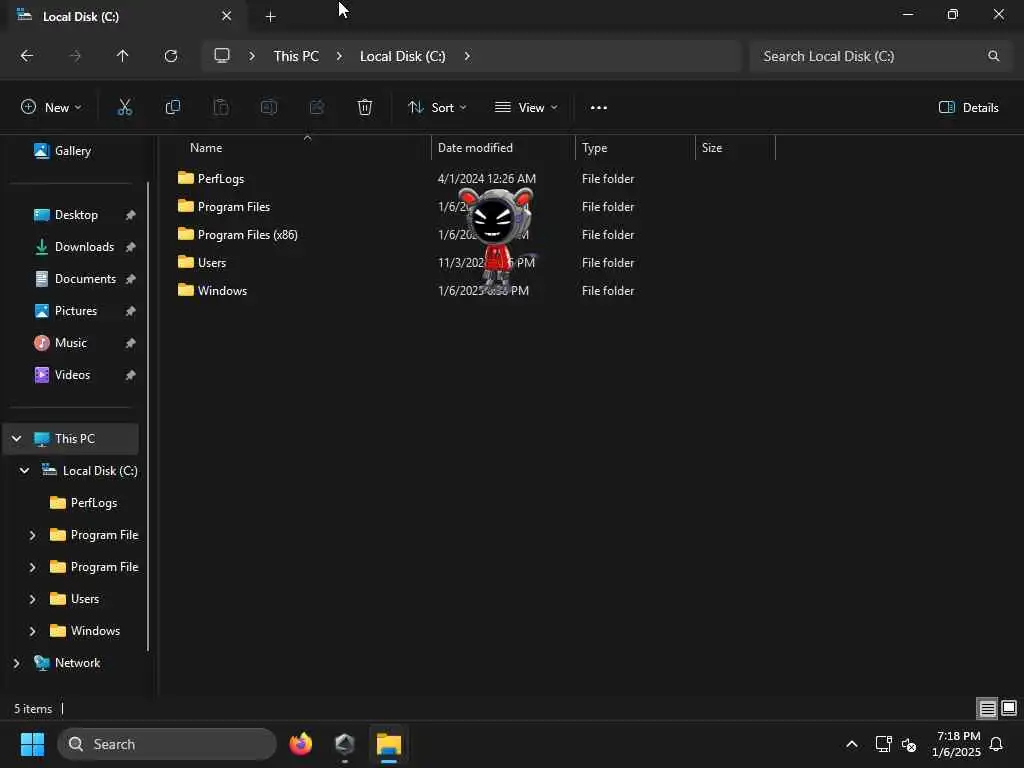Click This PC in the address bar
This screenshot has width=1024, height=768.
tap(296, 56)
